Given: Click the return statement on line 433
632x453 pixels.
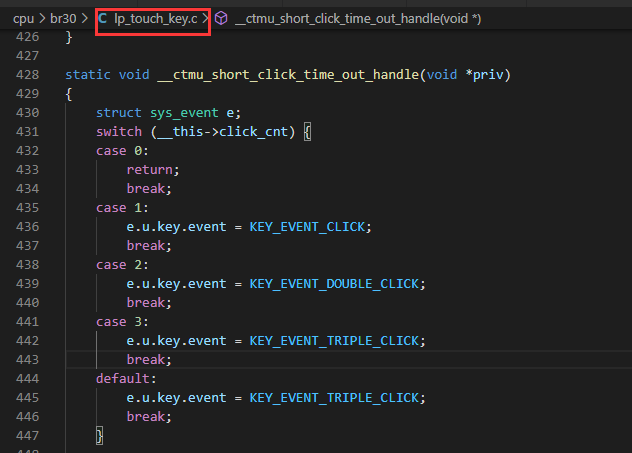Looking at the screenshot, I should pos(153,170).
